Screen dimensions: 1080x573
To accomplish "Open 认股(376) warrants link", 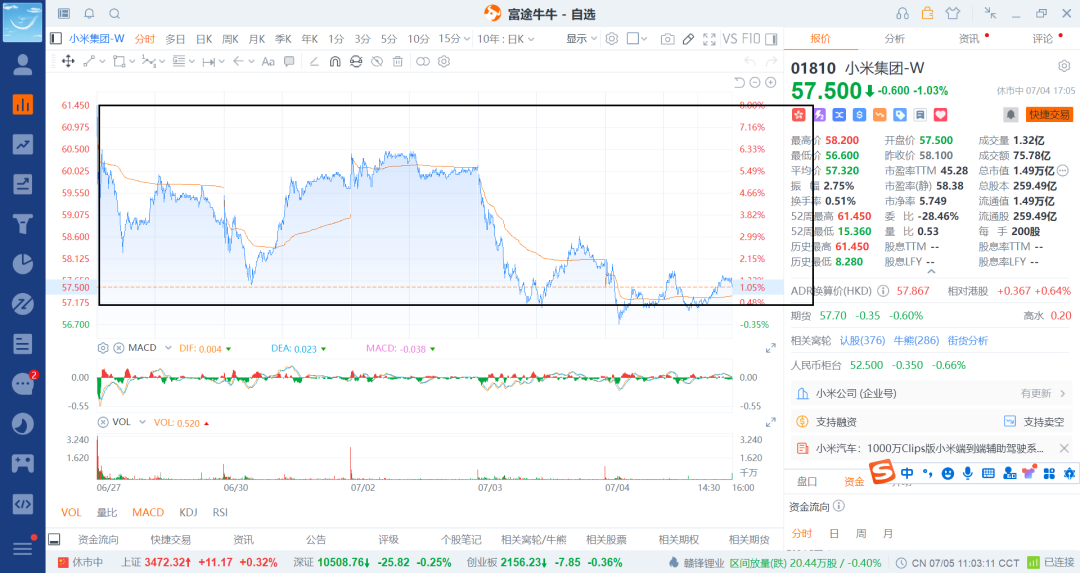I will click(x=862, y=340).
